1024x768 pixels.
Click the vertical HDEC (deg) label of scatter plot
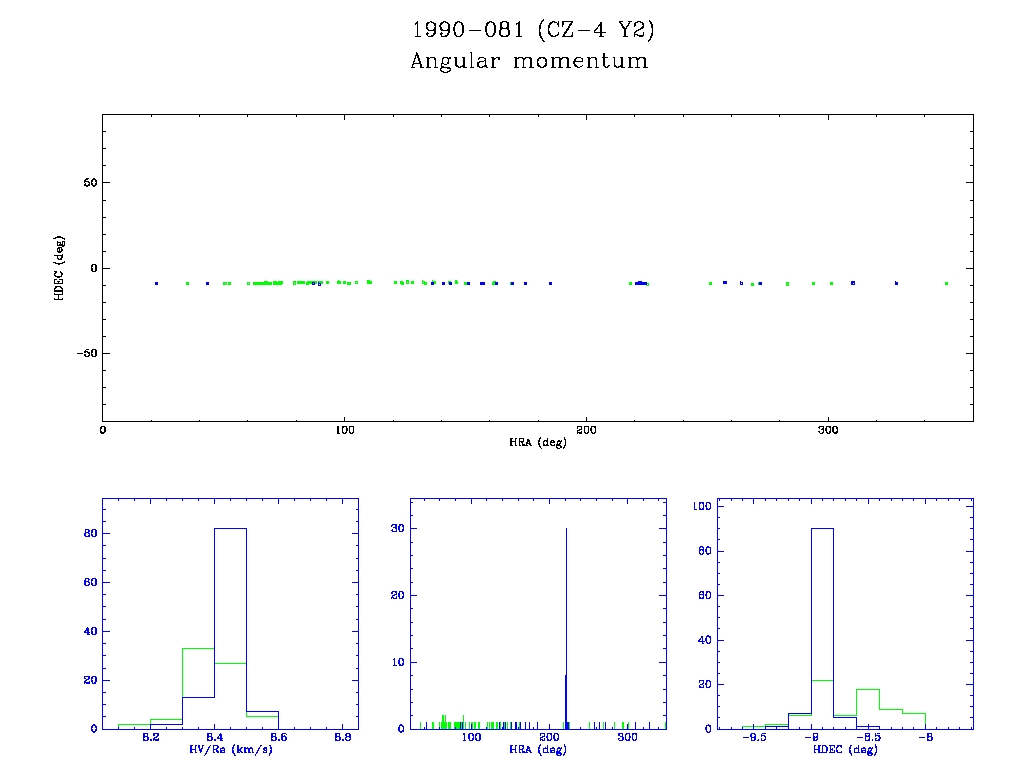tap(59, 267)
